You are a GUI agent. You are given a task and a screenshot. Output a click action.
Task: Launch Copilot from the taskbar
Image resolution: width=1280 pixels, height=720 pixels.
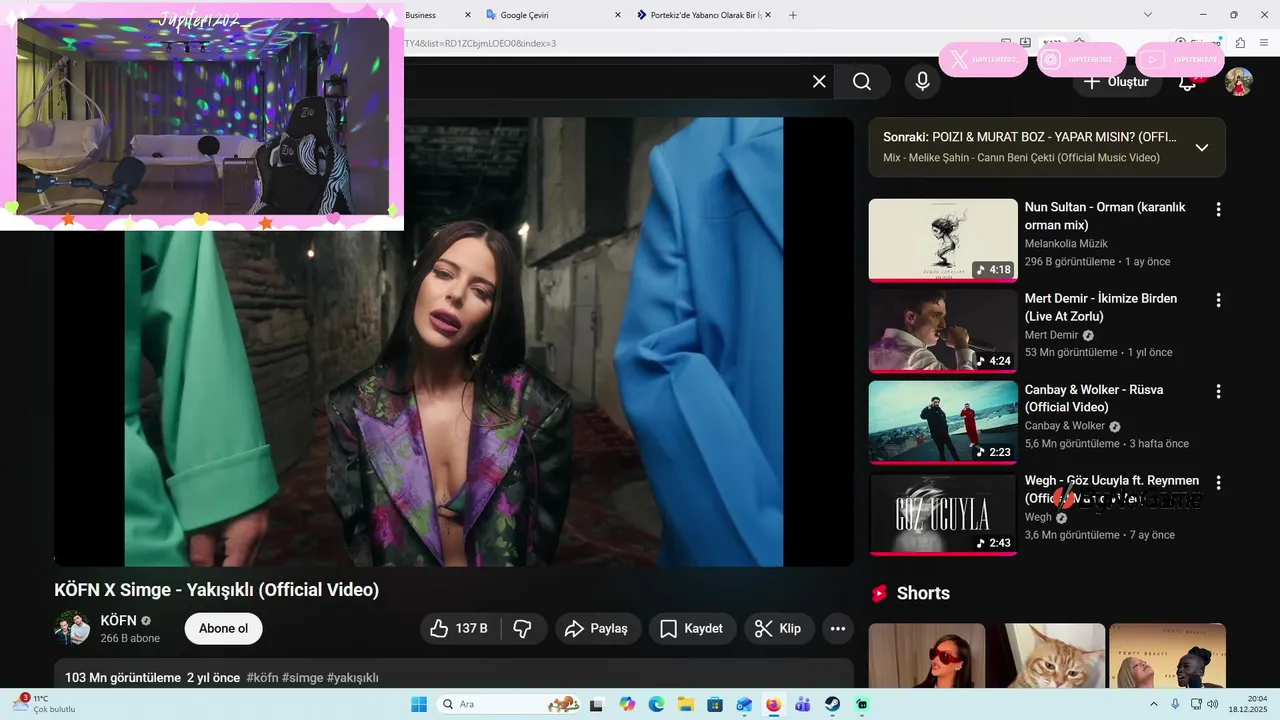coord(627,704)
